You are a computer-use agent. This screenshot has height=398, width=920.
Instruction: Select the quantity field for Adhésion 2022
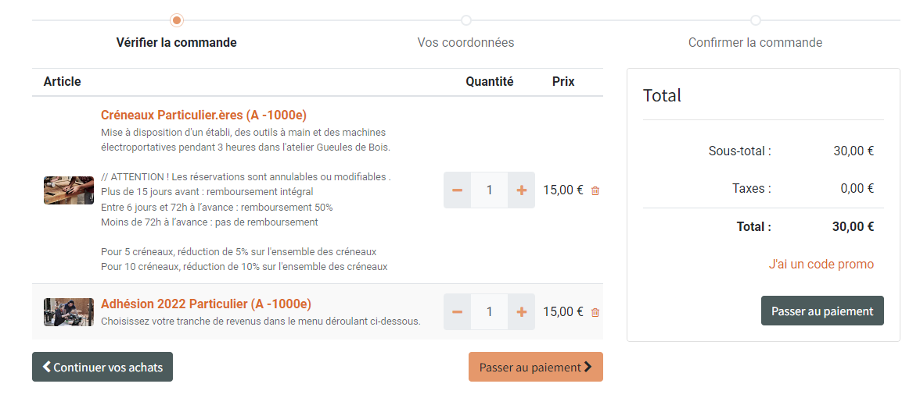point(489,312)
